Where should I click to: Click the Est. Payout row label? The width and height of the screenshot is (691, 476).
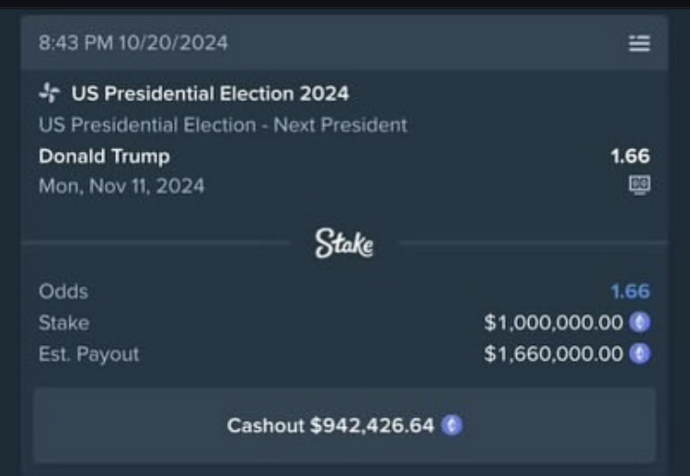click(x=89, y=354)
